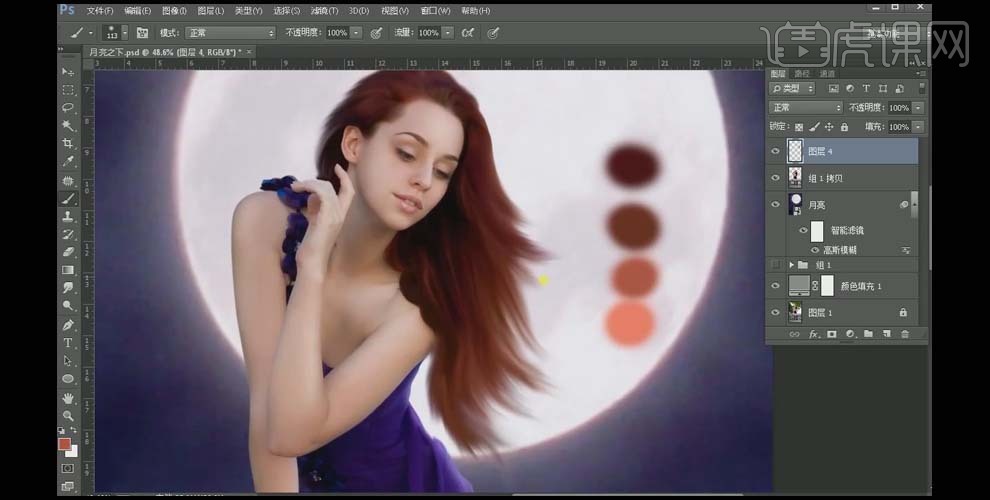The height and width of the screenshot is (500, 990).
Task: Toggle lock transparent pixels
Action: pos(799,127)
